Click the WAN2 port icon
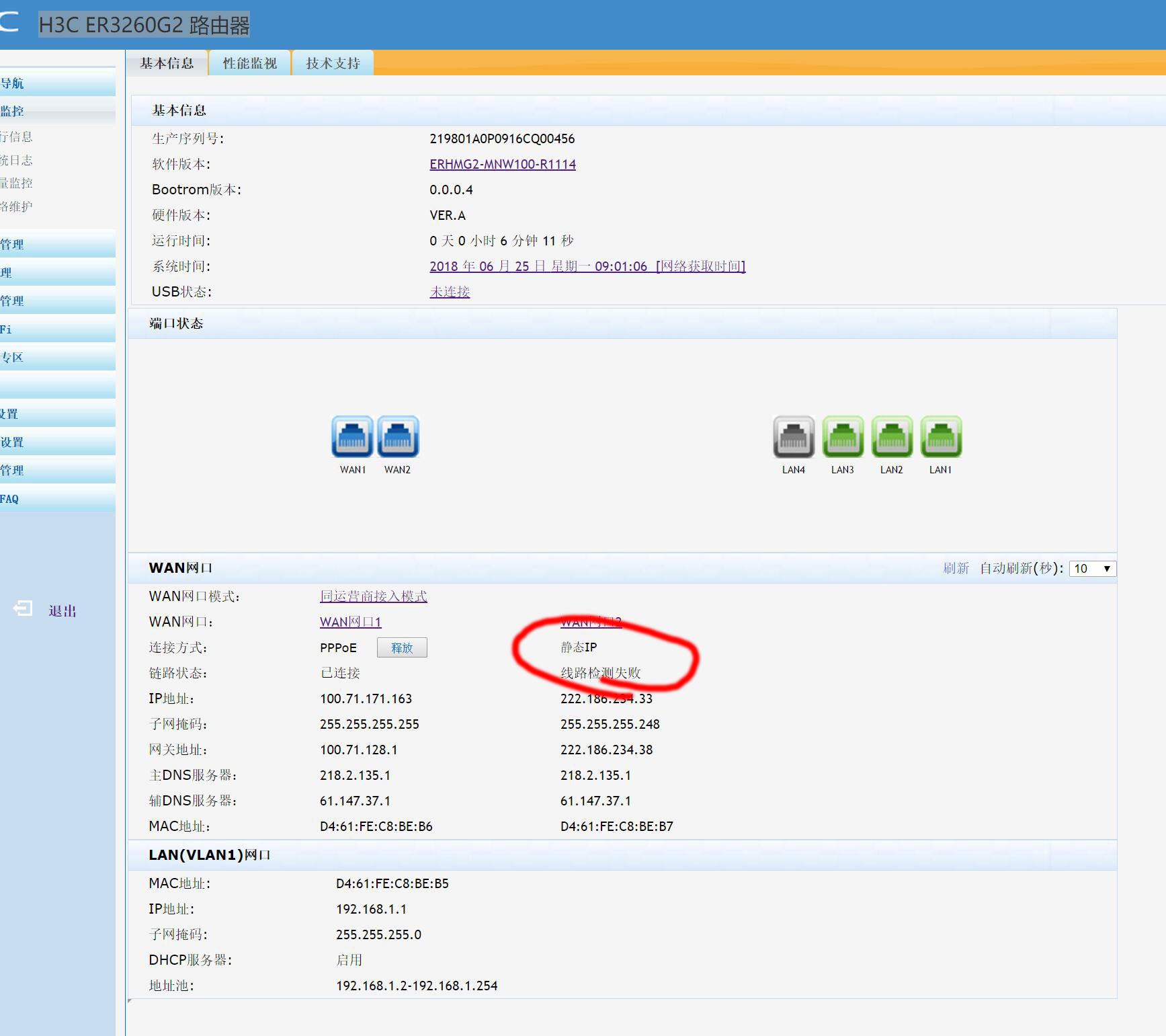 (x=398, y=436)
